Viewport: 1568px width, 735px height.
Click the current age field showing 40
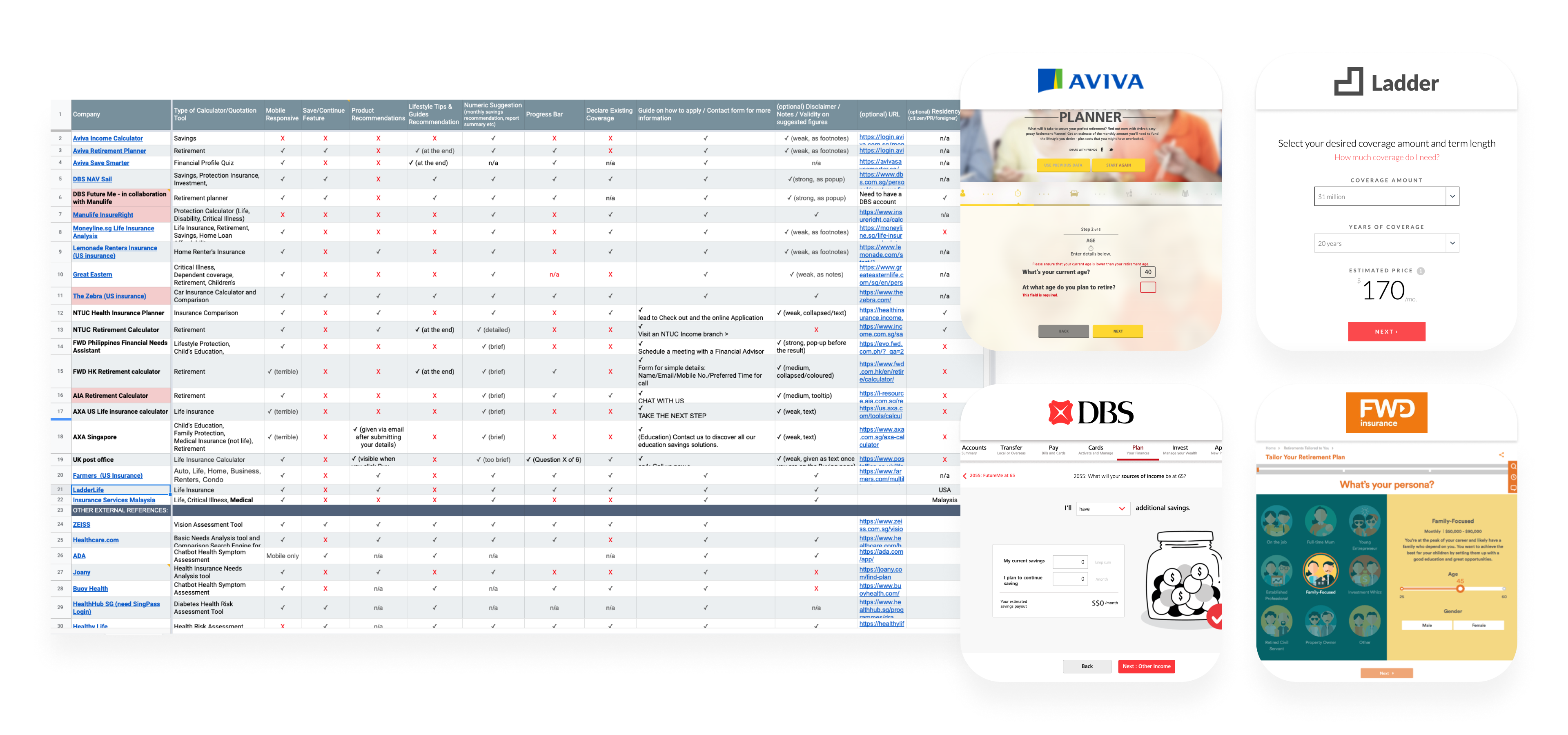pyautogui.click(x=1147, y=272)
